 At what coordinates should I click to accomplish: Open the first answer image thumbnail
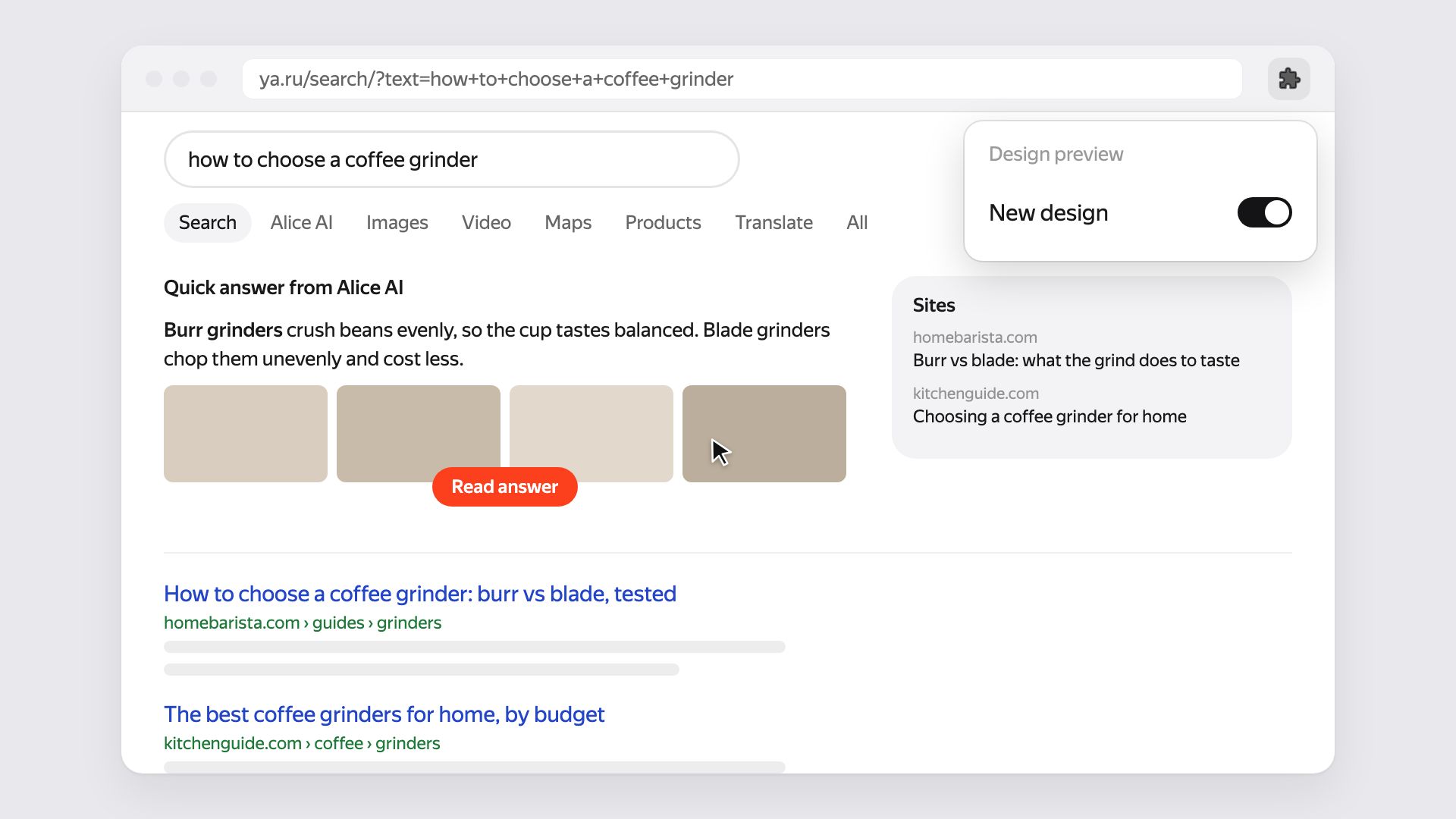pyautogui.click(x=246, y=434)
